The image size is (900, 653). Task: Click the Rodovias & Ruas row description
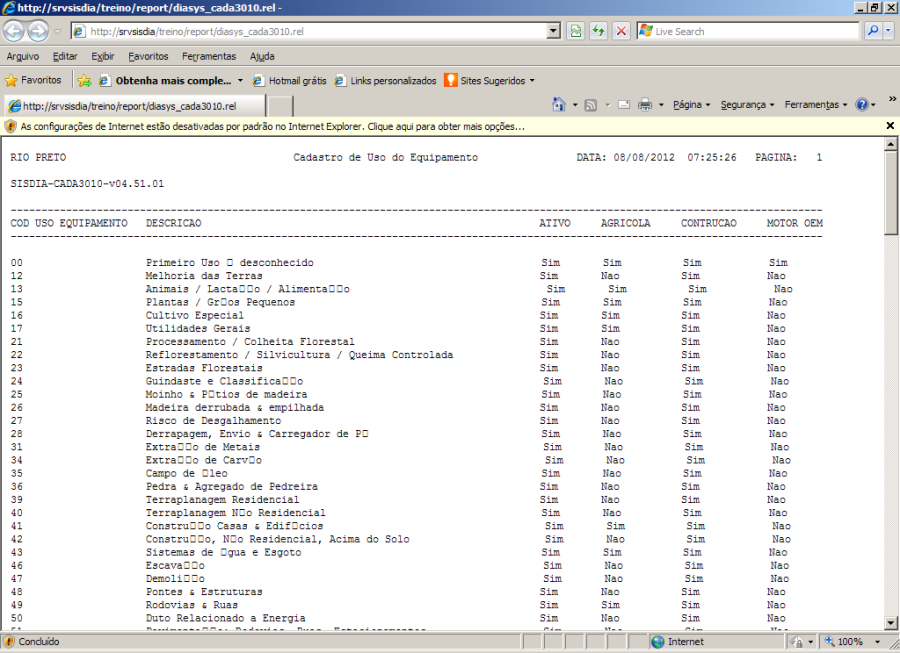click(x=192, y=605)
